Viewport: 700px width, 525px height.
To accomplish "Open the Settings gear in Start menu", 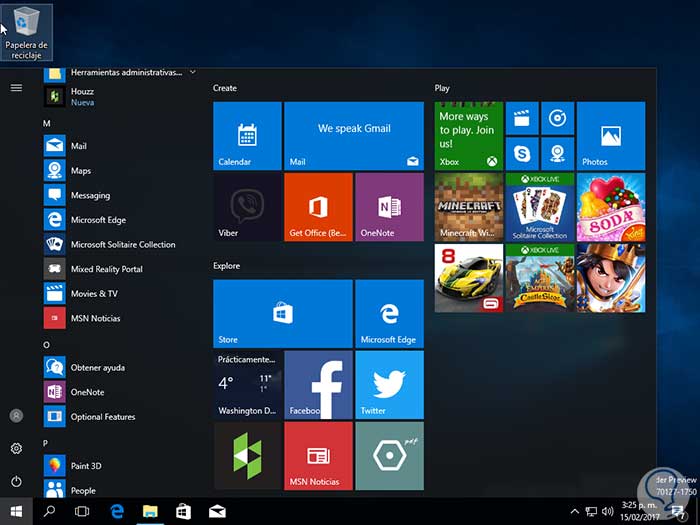I will (16, 449).
